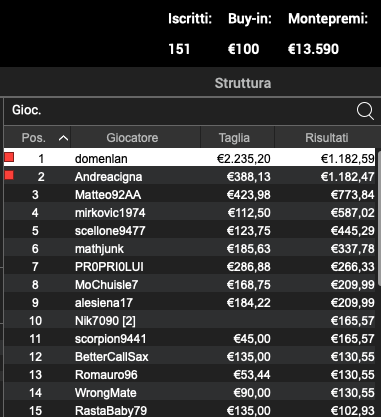Select player Matteo92AA in the list
Viewport: 381px width, 417px height.
[x=189, y=195]
